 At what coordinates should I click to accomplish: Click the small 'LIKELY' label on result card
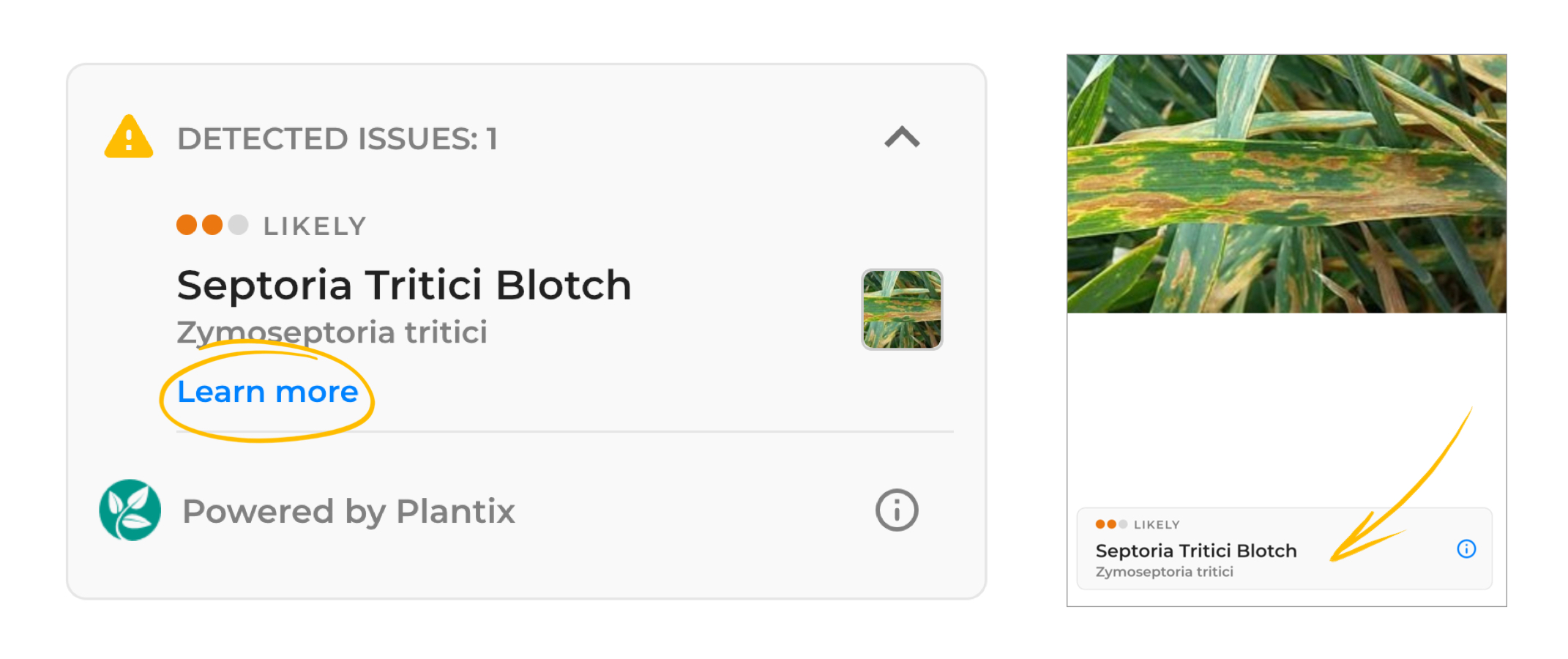(1157, 525)
